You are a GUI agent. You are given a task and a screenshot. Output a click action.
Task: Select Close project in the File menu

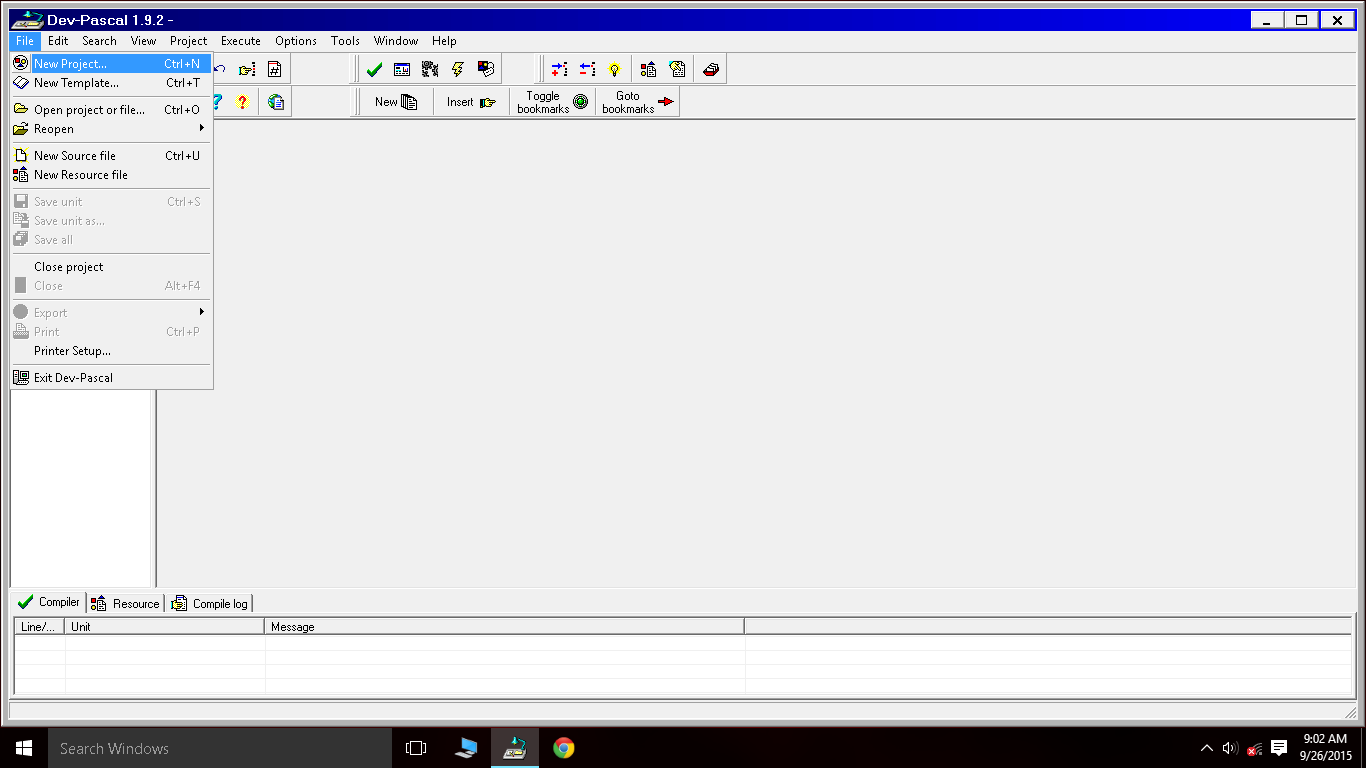tap(112, 267)
